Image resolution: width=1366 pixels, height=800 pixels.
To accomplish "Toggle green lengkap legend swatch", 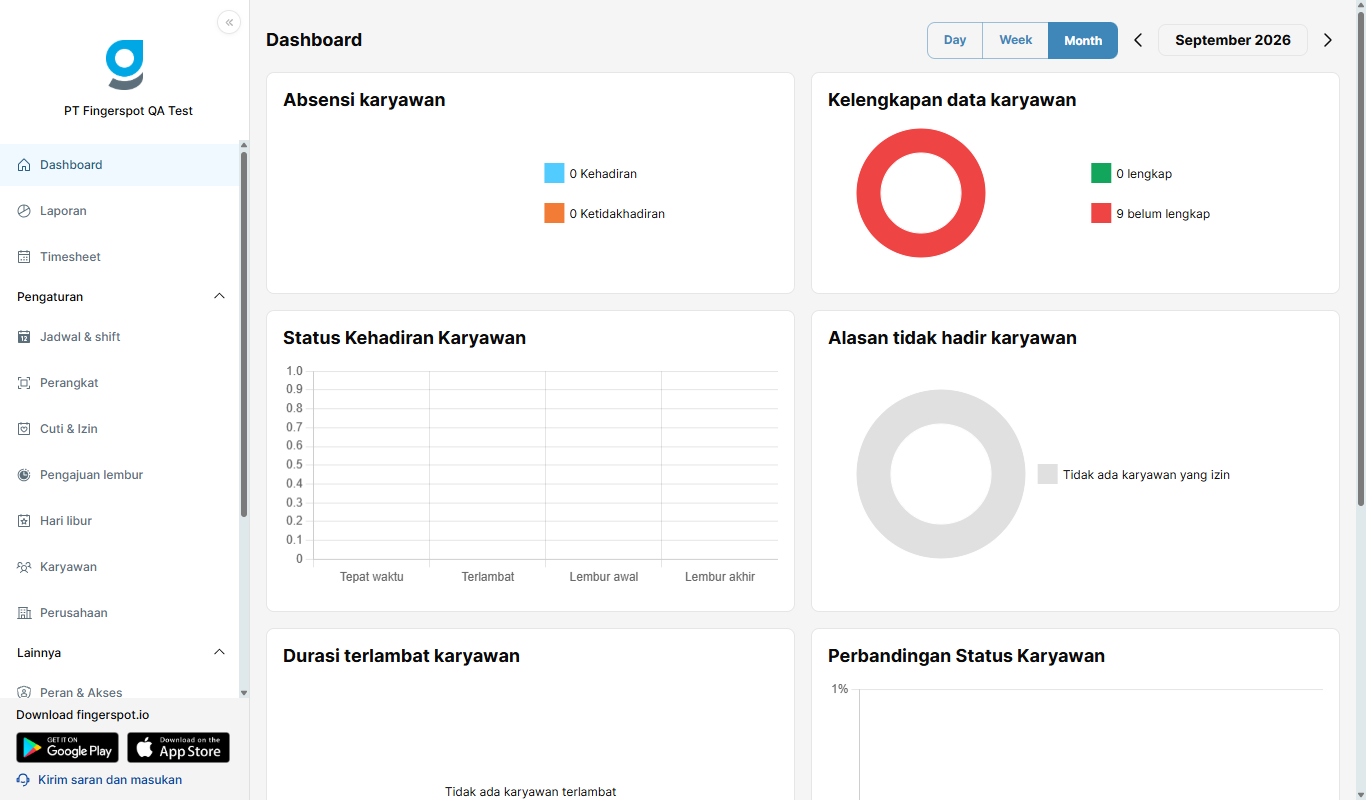I will [x=1101, y=173].
